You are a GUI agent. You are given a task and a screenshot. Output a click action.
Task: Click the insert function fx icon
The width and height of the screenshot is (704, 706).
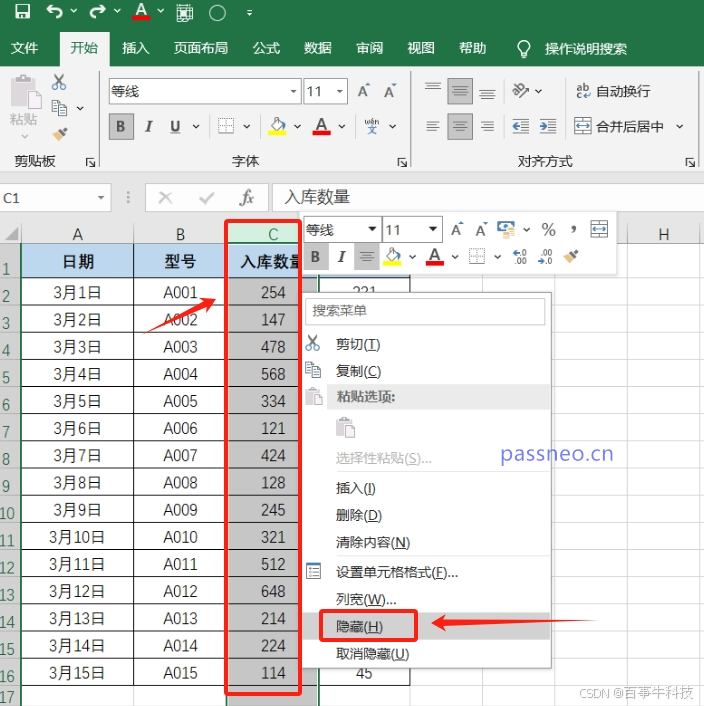(247, 197)
